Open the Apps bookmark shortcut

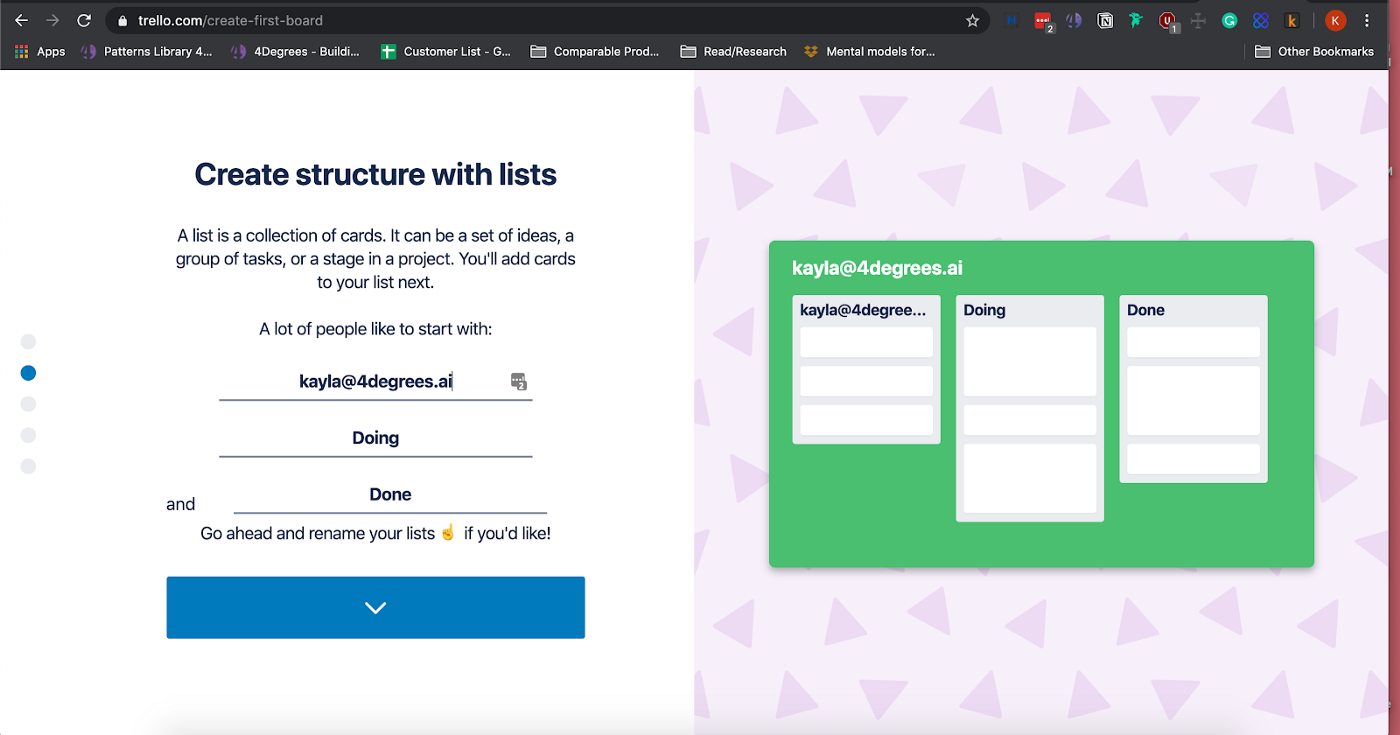point(40,51)
